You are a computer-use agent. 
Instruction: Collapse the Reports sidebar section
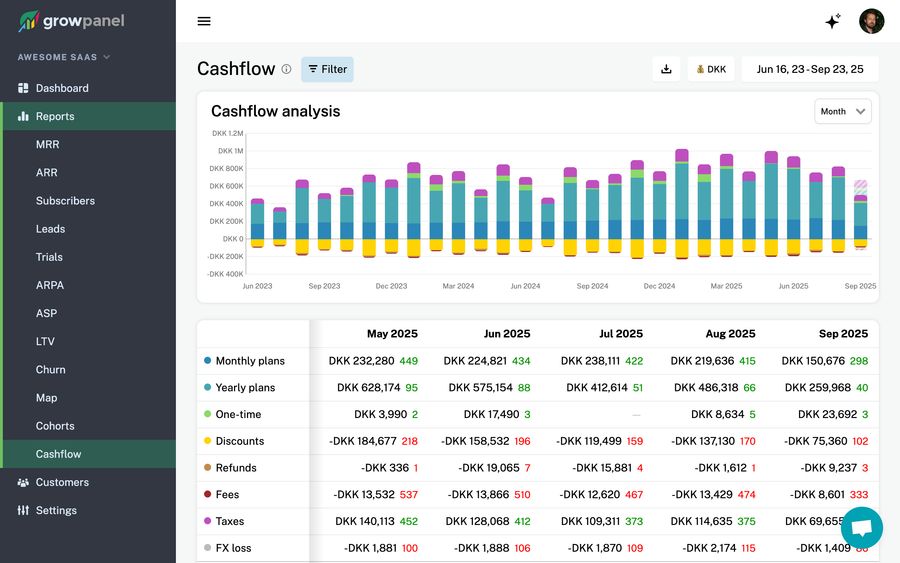55,116
